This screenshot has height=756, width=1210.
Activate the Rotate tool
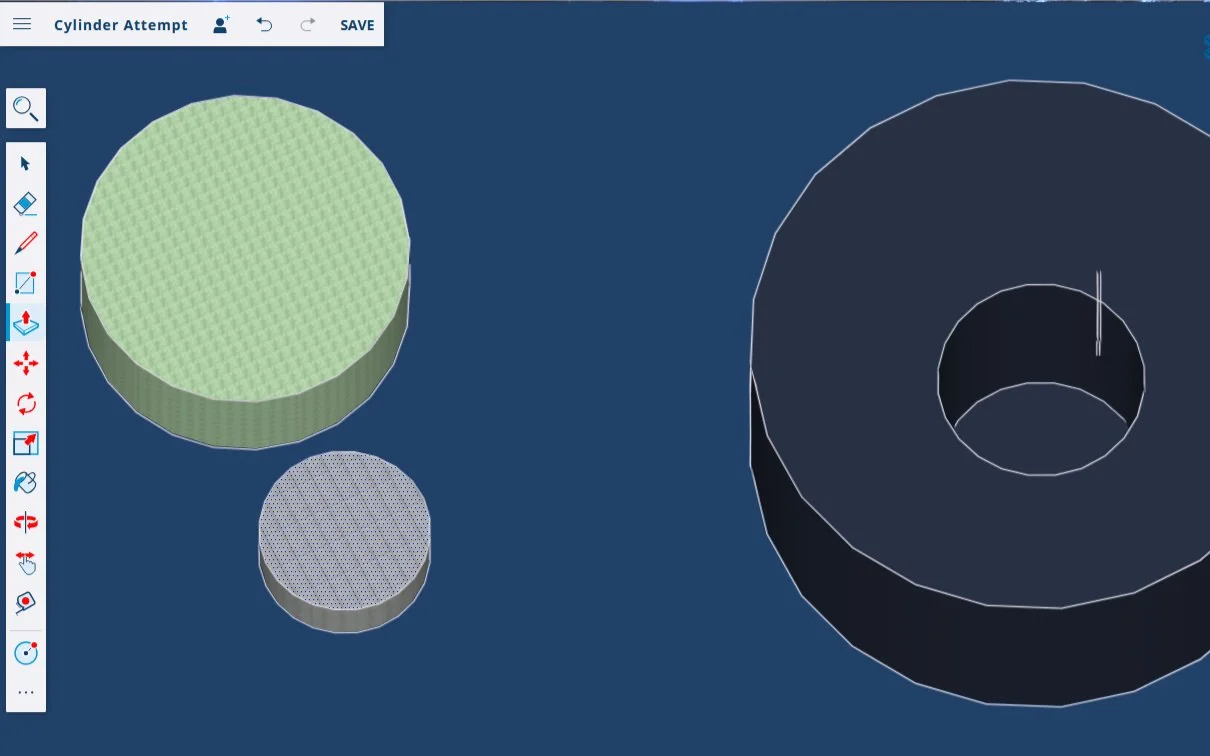26,403
